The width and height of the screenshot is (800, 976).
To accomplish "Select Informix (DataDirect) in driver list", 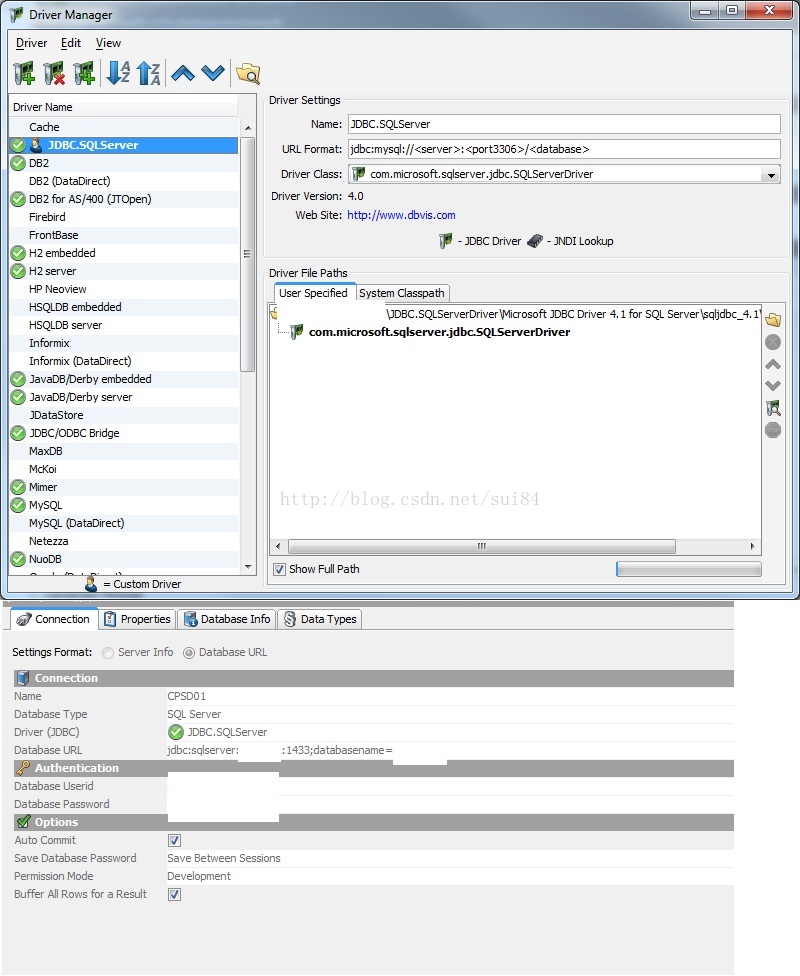I will [x=123, y=361].
